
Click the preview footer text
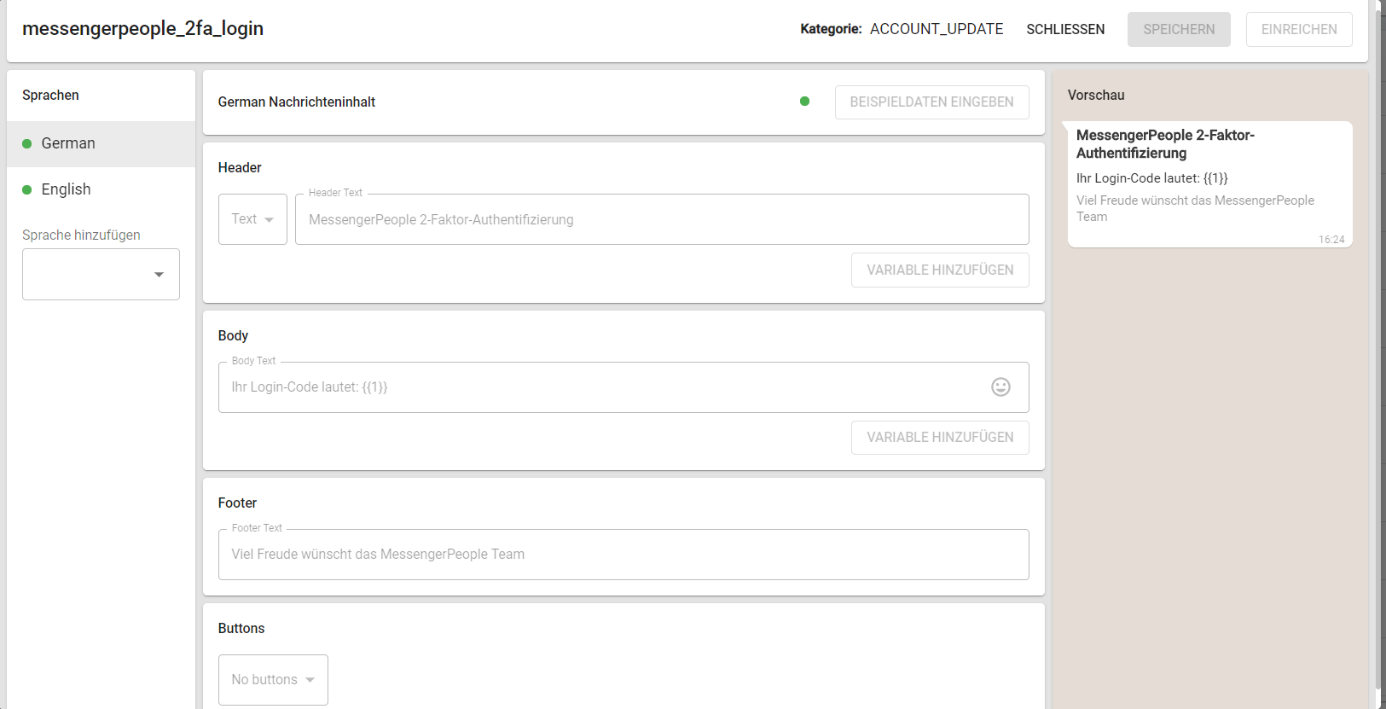point(1195,208)
